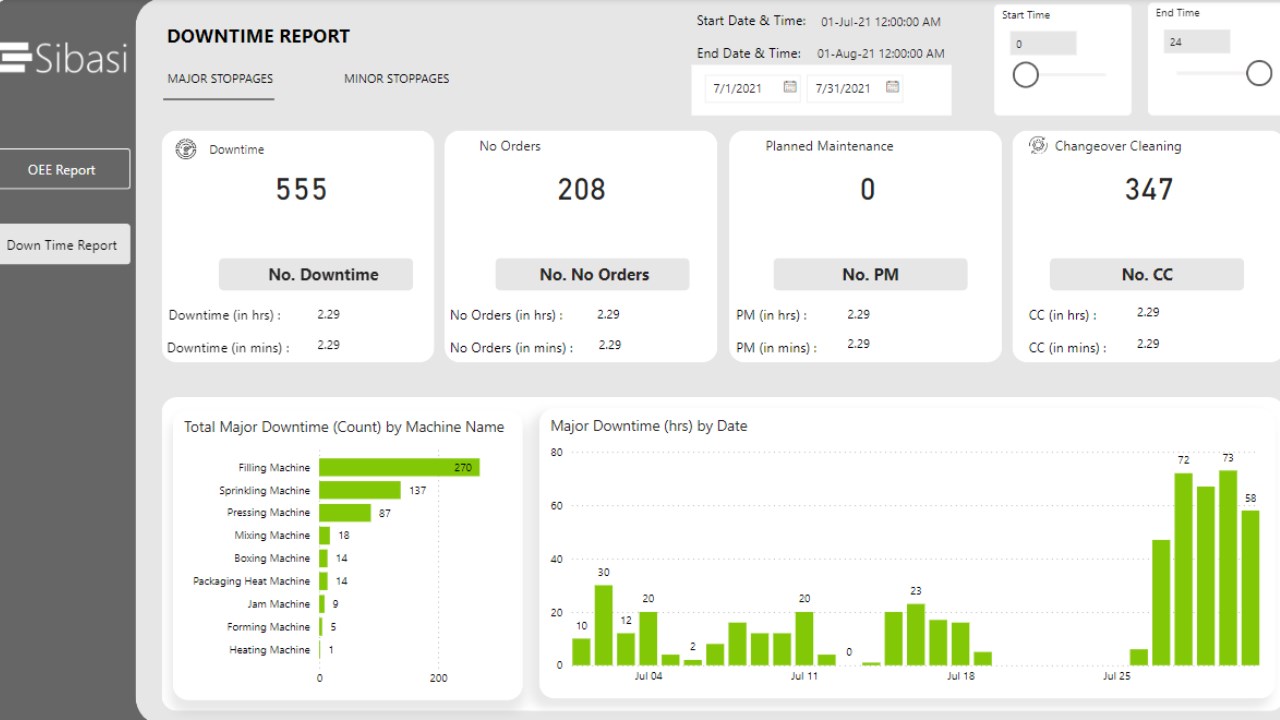Viewport: 1280px width, 720px height.
Task: Click the Filling Machine axis label
Action: (x=274, y=467)
